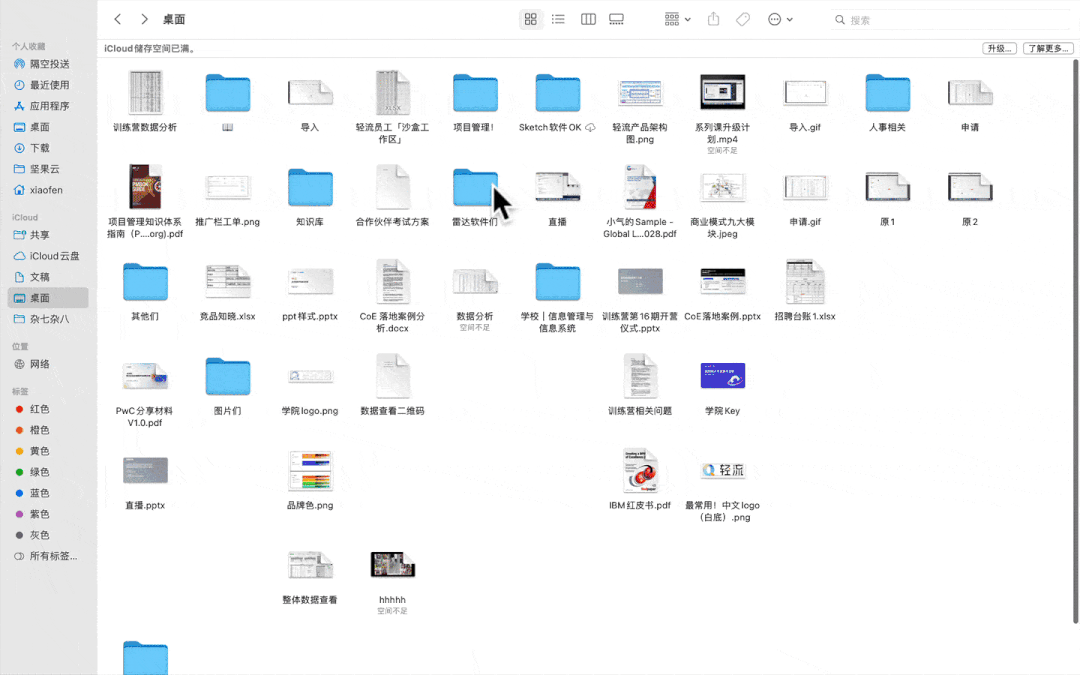Screen dimensions: 1080x675
Task: Go back with the left chevron
Action: [118, 19]
